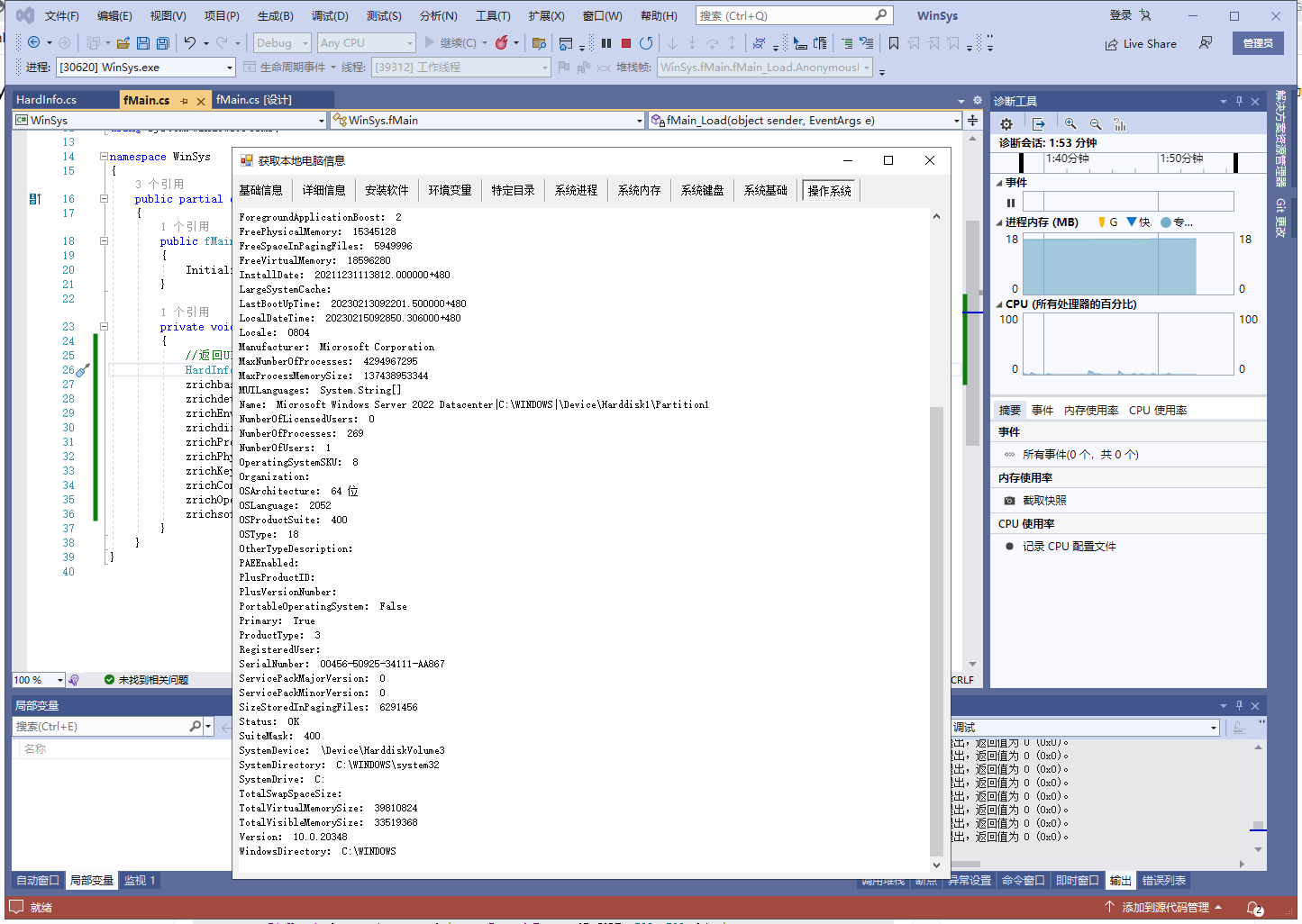
Task: Click the Hot Reload flame icon
Action: [x=502, y=42]
